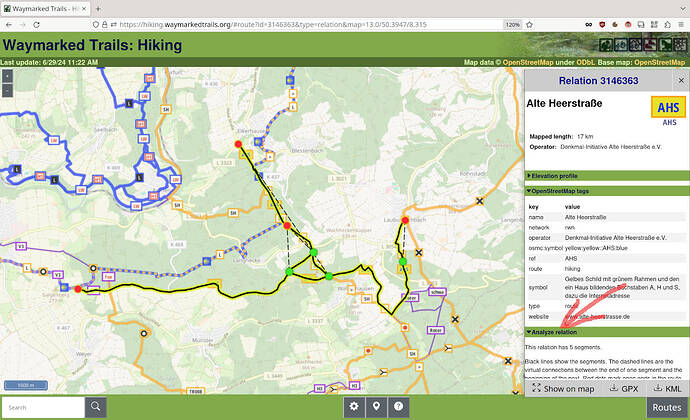Collapse the OpenStreetMap tags section

(607, 191)
